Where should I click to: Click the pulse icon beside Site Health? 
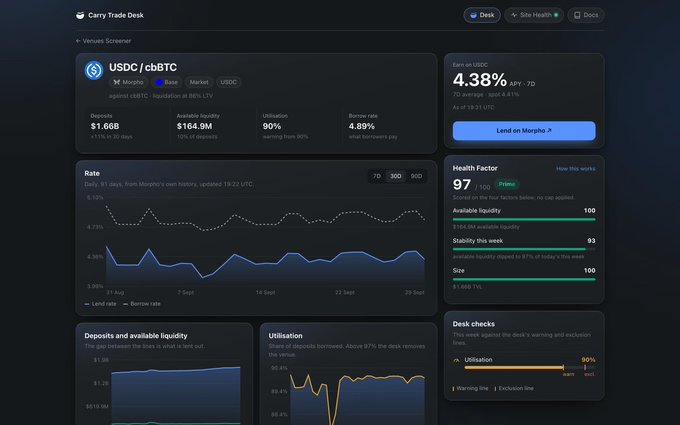point(514,15)
